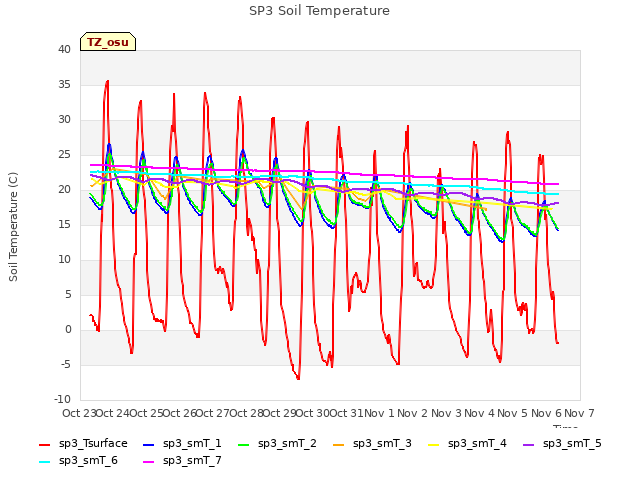Click the 40 y-axis tick label
The height and width of the screenshot is (480, 640).
[x=64, y=49]
